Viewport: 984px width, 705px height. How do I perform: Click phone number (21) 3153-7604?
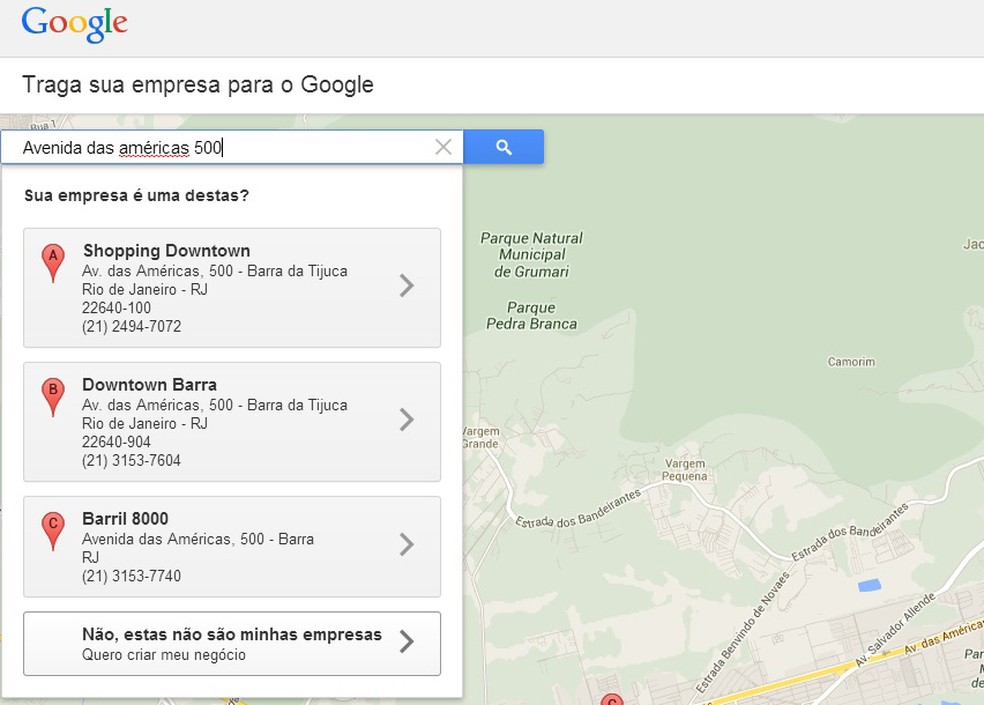click(131, 460)
